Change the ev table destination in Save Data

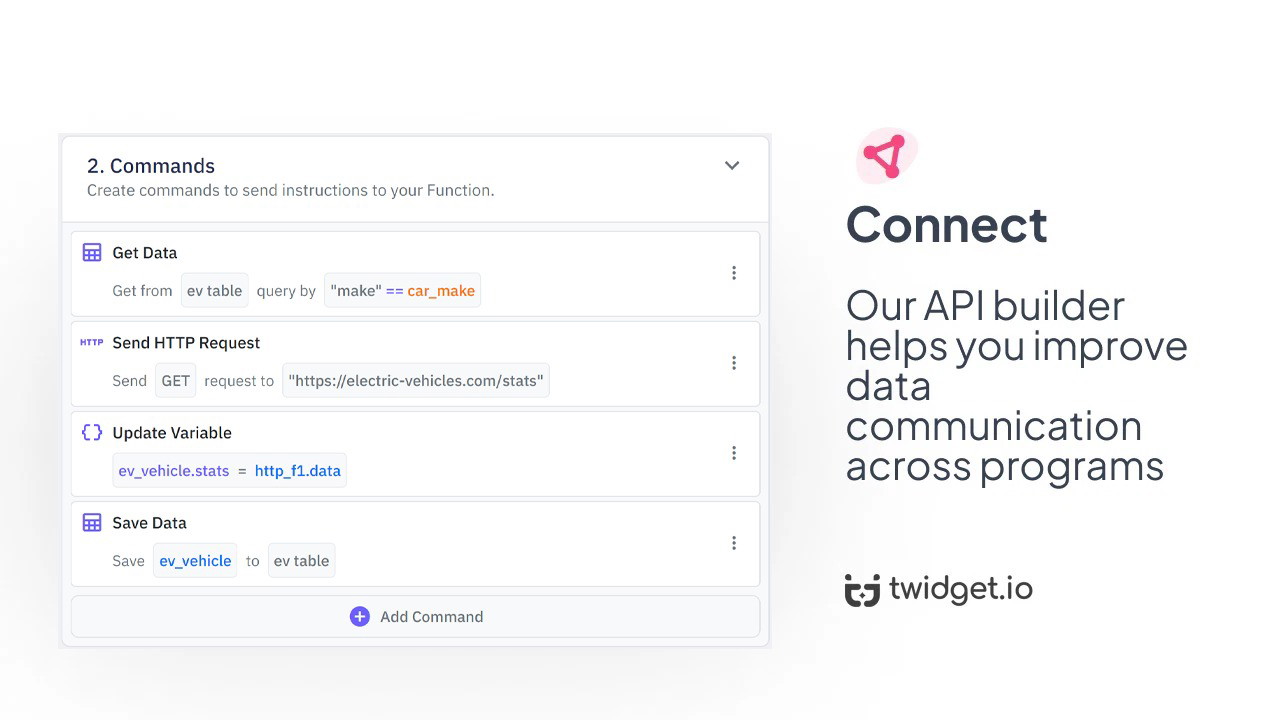coord(301,561)
